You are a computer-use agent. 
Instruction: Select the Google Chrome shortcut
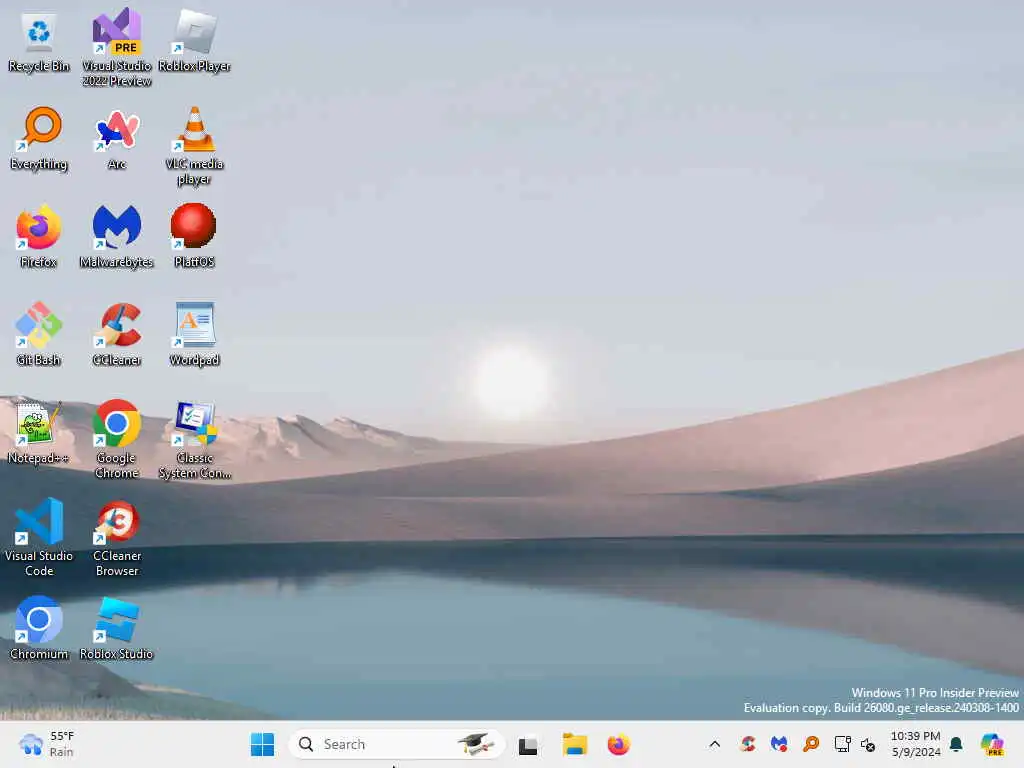[x=117, y=440]
